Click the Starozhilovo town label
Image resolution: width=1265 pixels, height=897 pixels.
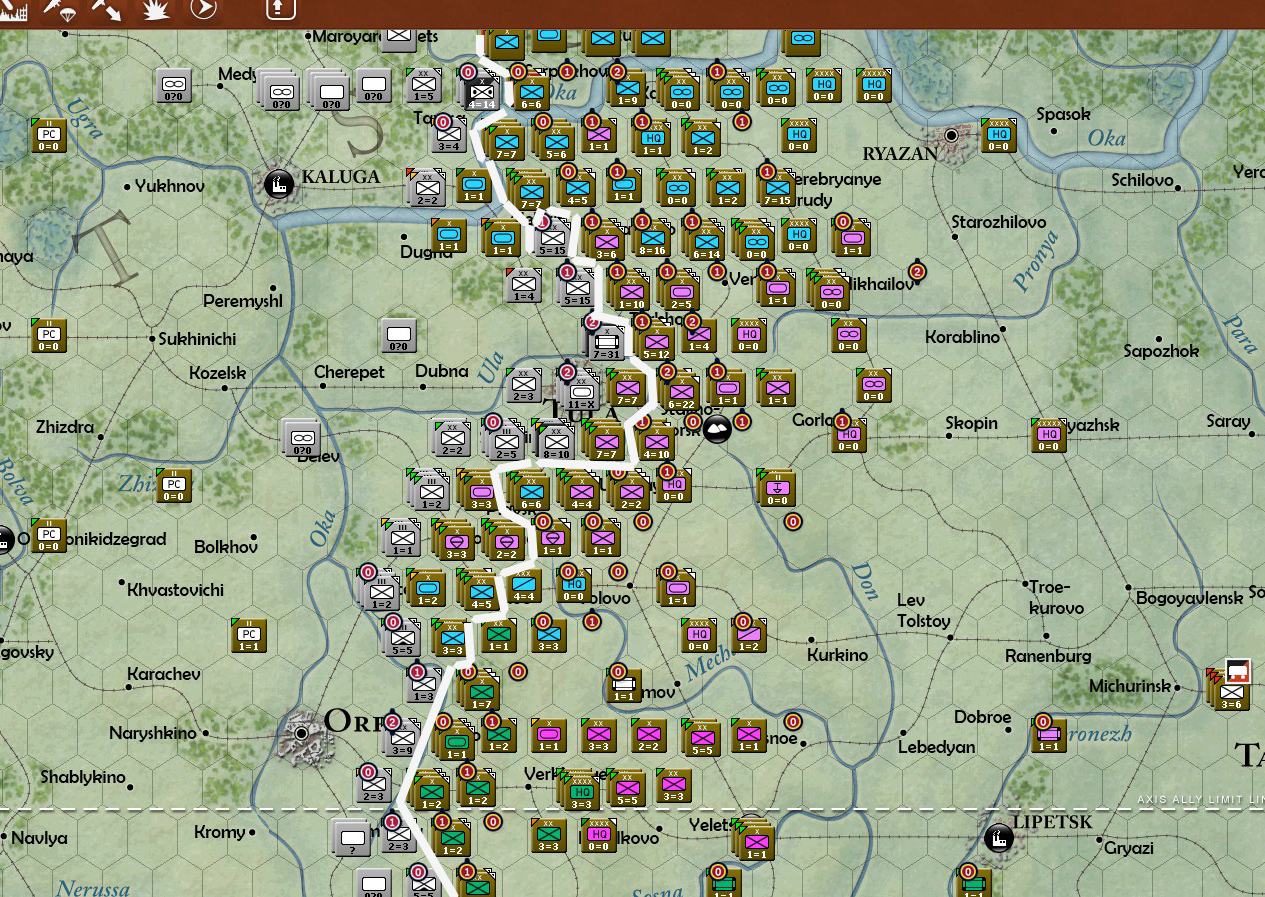coord(999,222)
